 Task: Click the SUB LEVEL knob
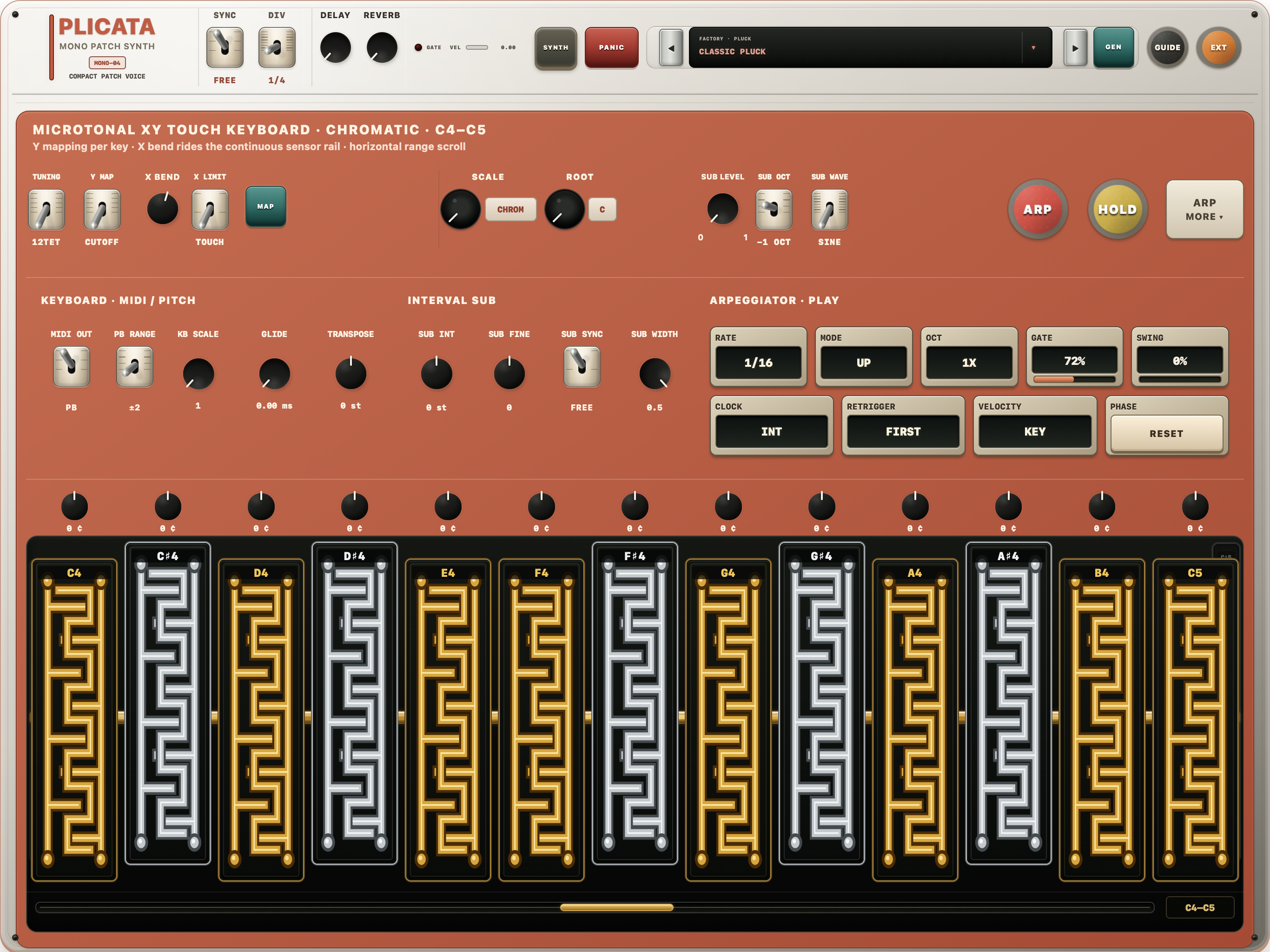[x=722, y=208]
